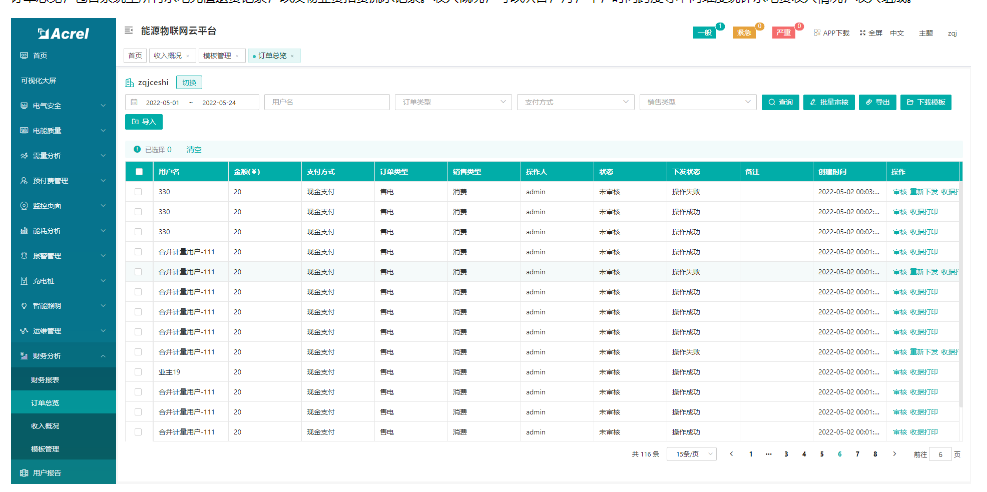Click 审核 in the 业主19 row
This screenshot has width=987, height=492.
tap(900, 372)
